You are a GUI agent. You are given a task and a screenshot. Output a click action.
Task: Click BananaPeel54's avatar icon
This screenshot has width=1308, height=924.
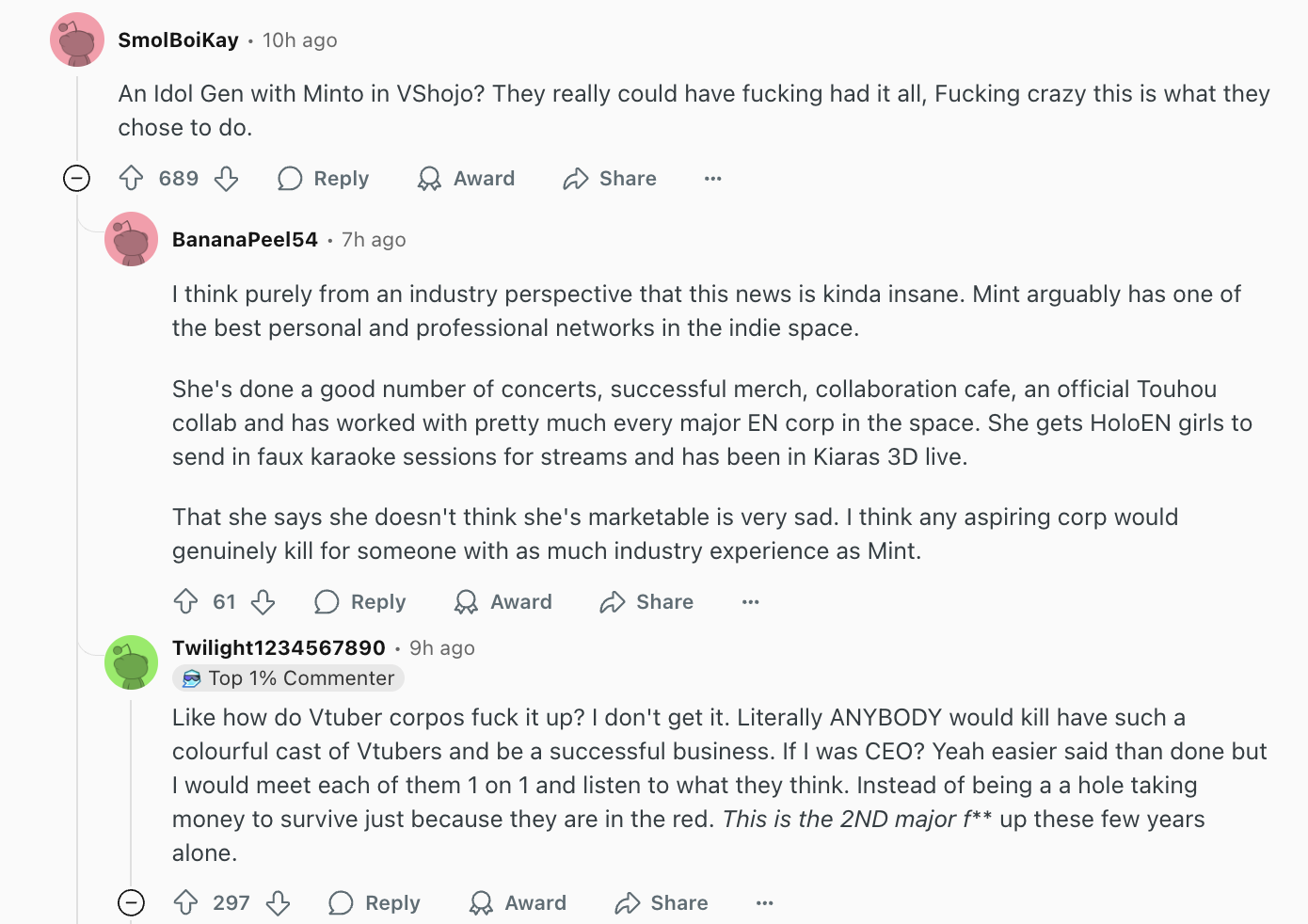point(132,239)
